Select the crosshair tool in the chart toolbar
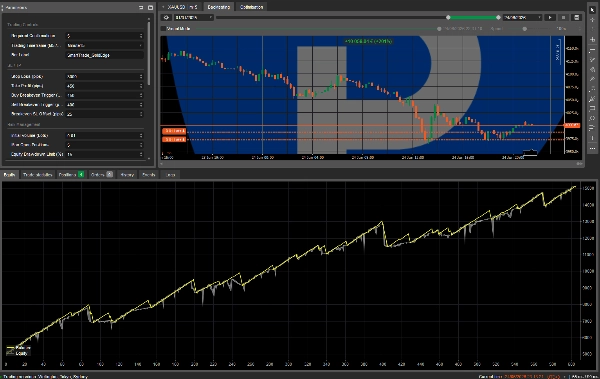The image size is (600, 379). point(592,20)
